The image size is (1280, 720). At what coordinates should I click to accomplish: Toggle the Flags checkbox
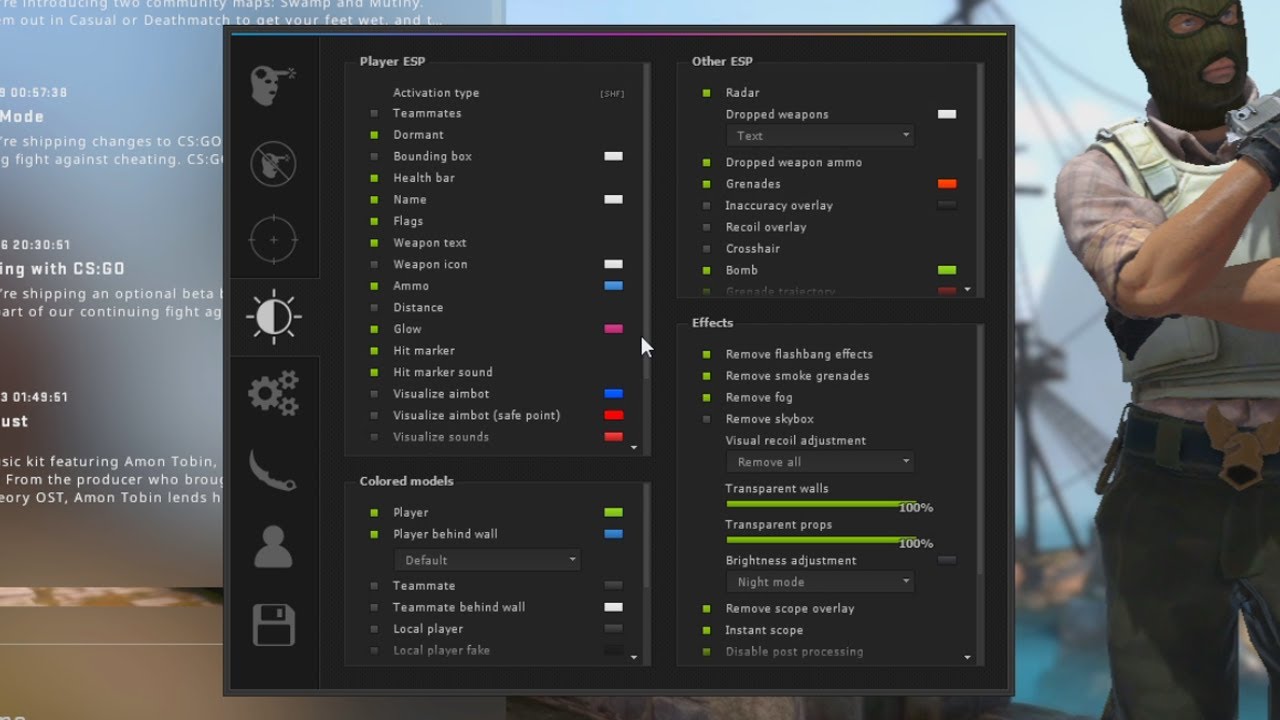374,221
